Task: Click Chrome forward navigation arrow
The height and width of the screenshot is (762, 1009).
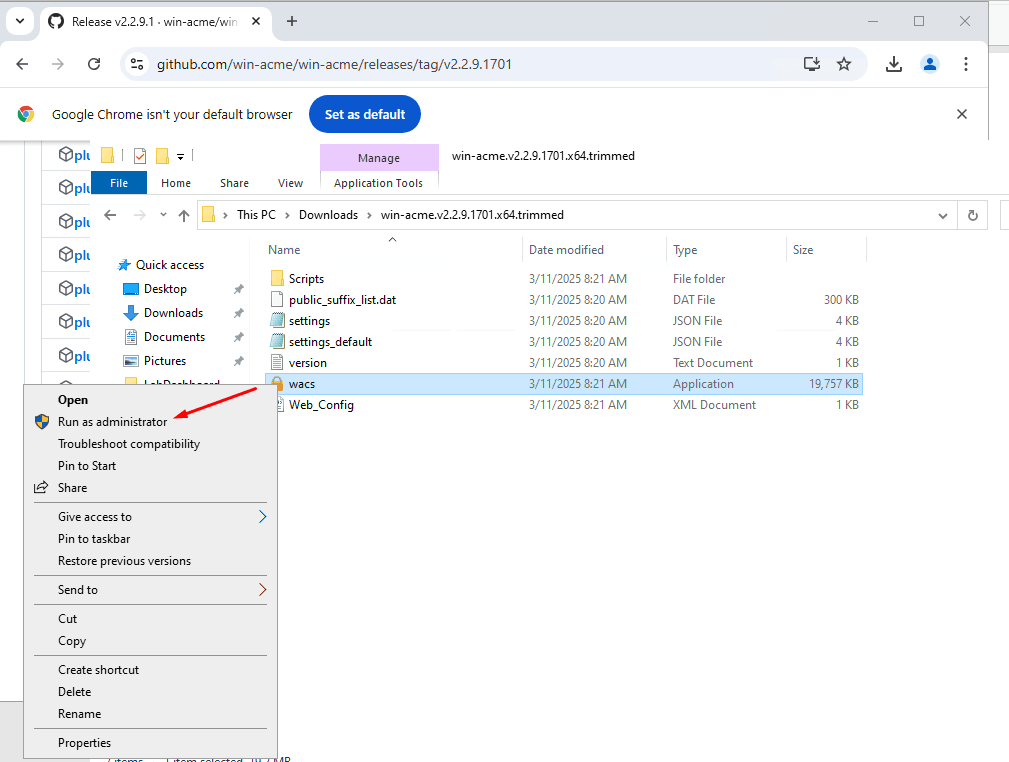Action: pyautogui.click(x=58, y=64)
